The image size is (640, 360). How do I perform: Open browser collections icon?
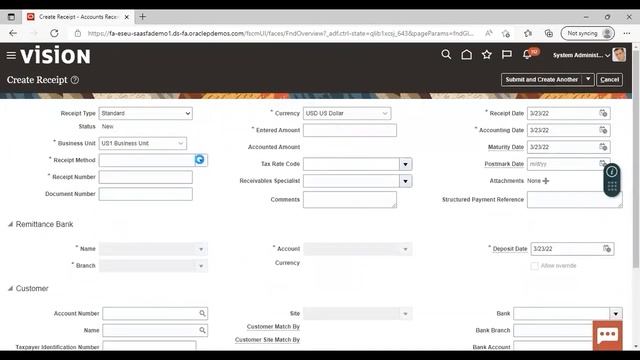tap(549, 33)
